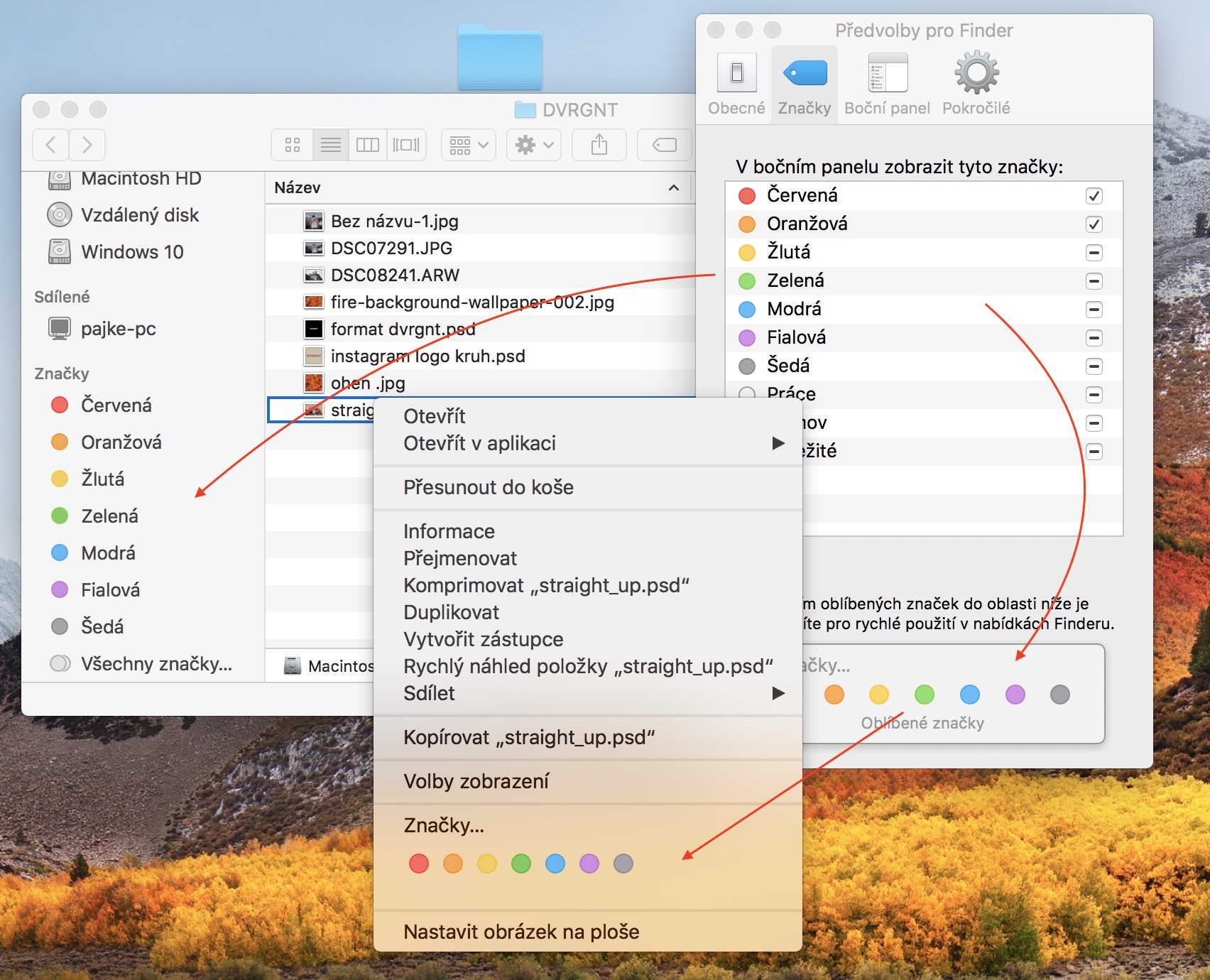Select Macintosh HD in Finder sidebar

(141, 178)
